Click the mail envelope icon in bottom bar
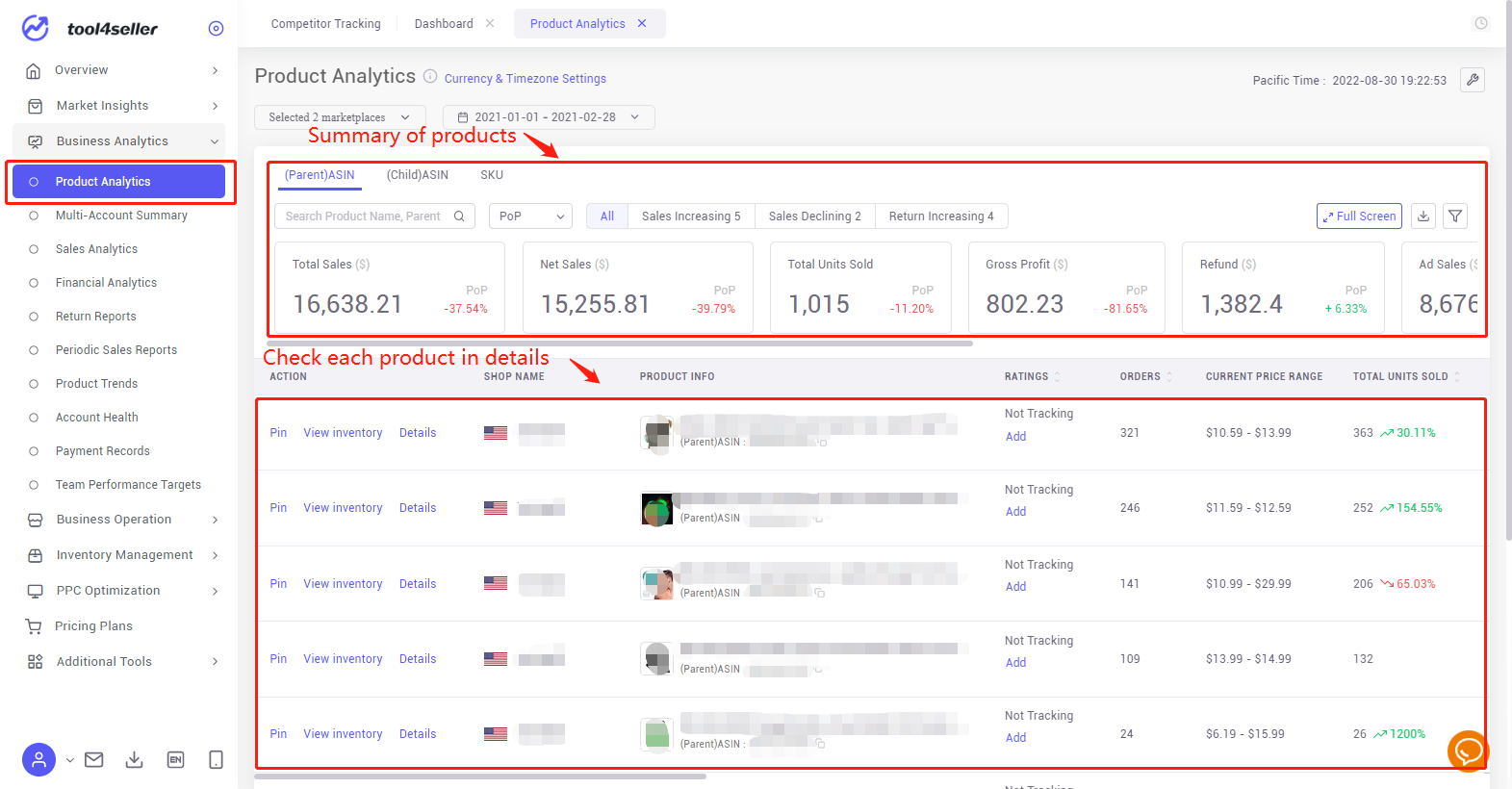 pyautogui.click(x=93, y=760)
